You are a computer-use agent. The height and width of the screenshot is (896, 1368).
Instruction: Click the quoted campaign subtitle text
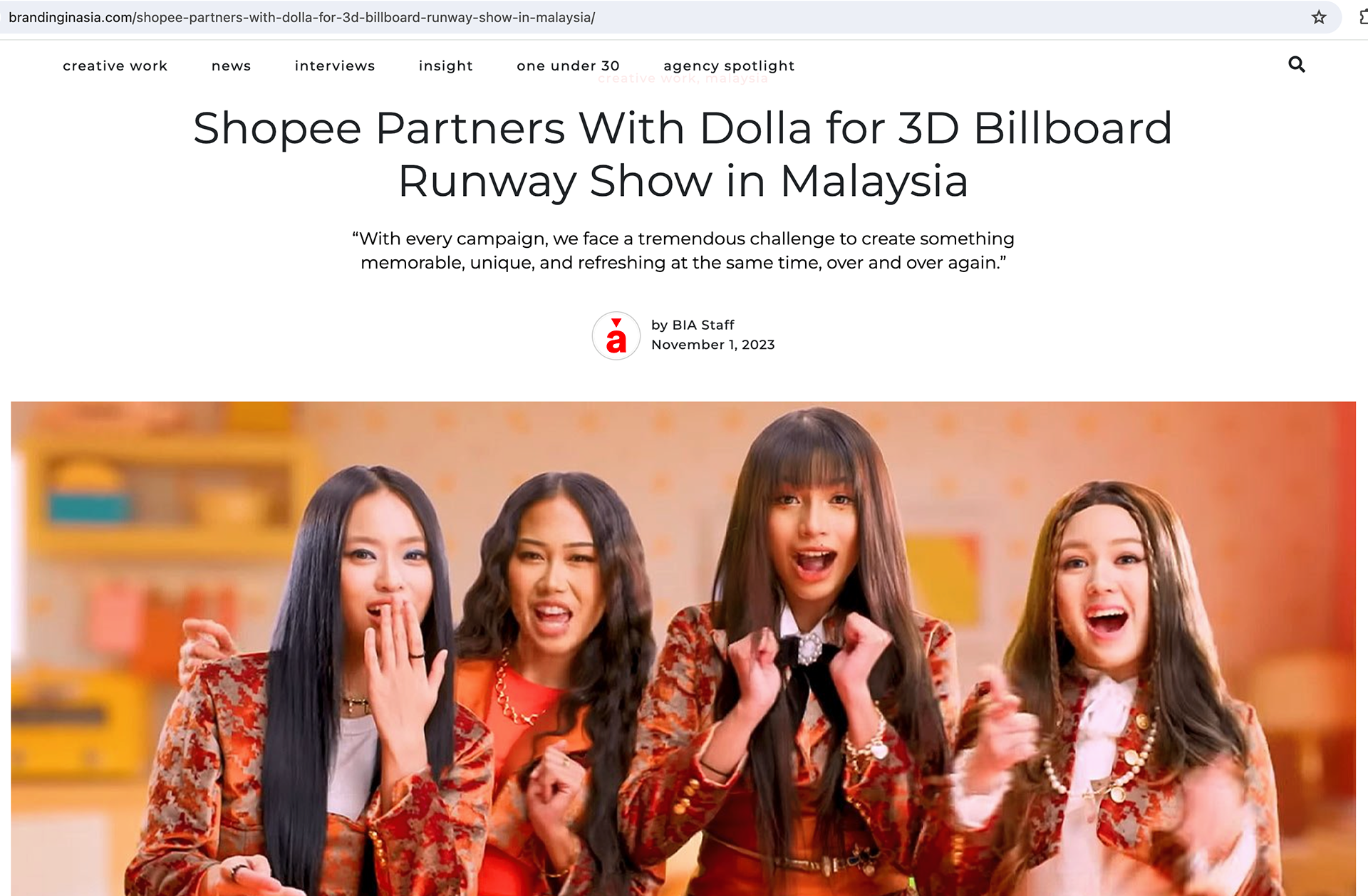tap(683, 251)
